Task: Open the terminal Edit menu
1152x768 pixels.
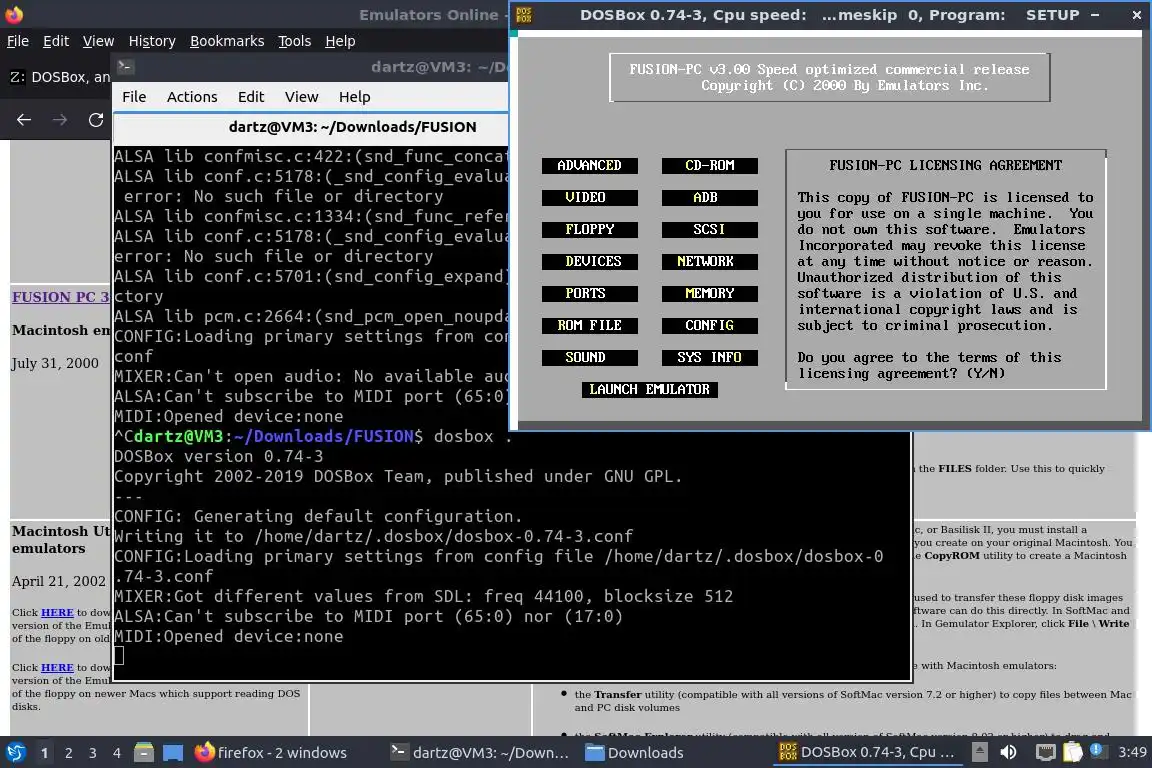Action: coord(251,97)
